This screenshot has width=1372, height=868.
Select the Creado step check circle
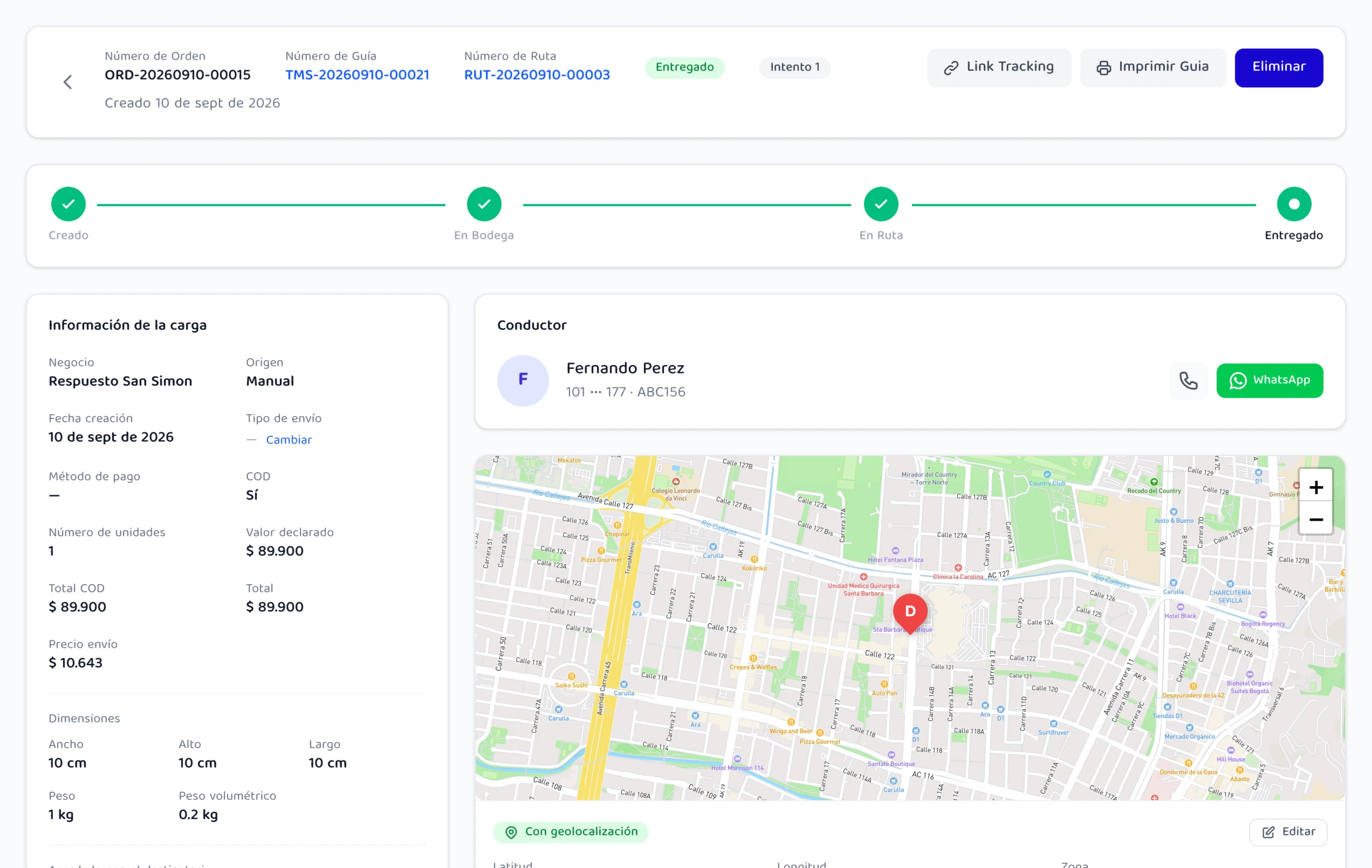[68, 204]
